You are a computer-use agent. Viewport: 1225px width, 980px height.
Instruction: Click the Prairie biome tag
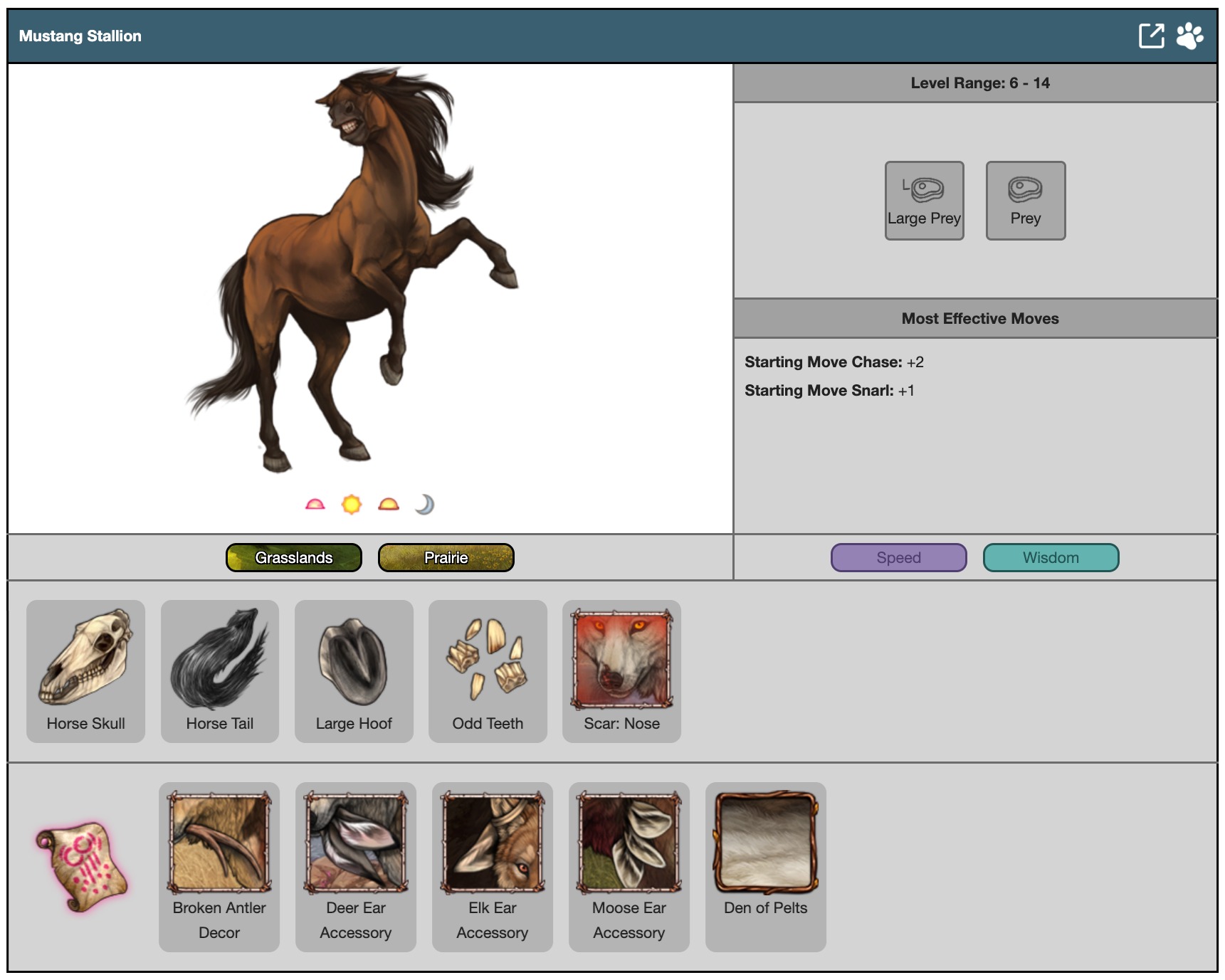pos(446,557)
